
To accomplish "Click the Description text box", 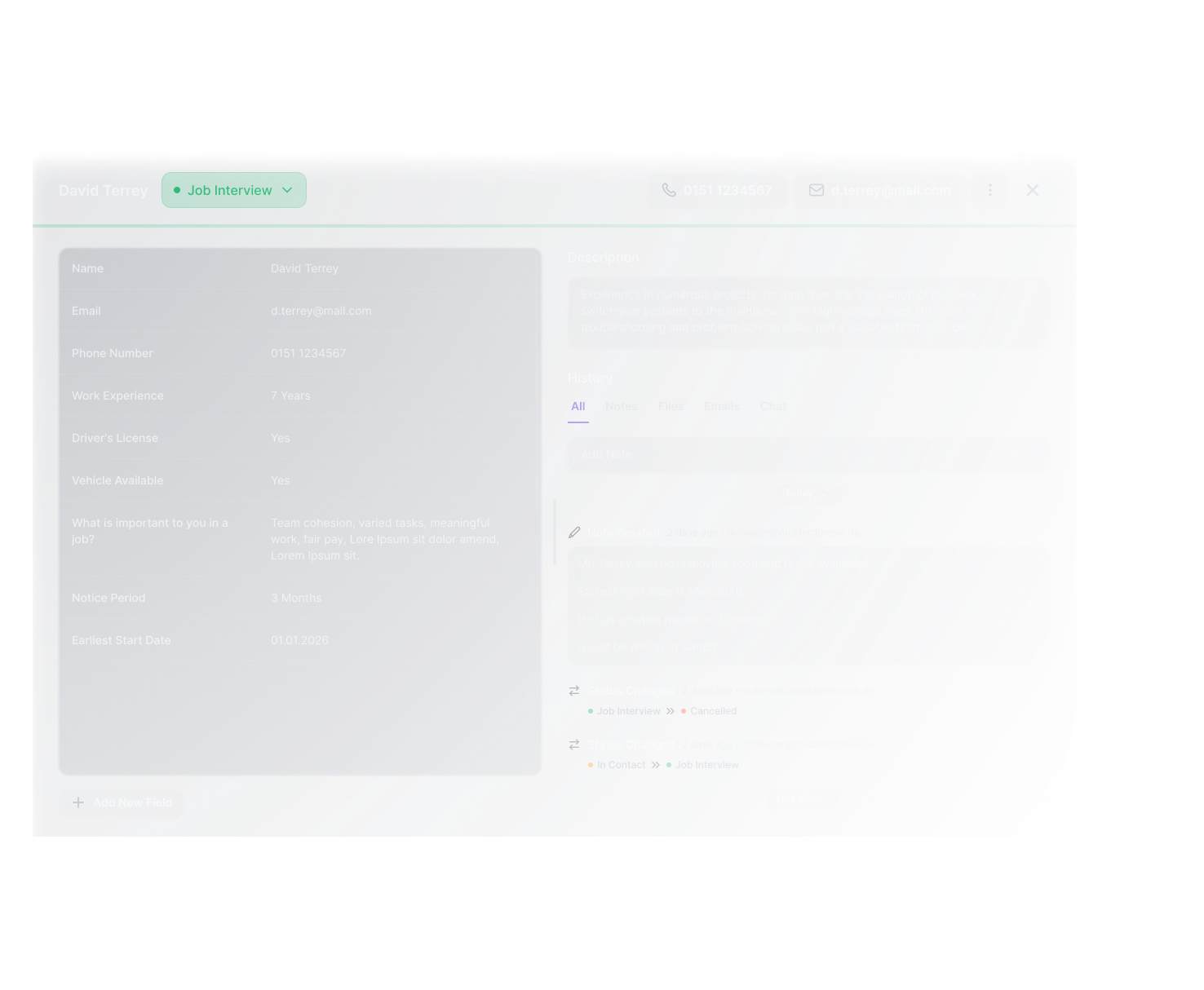I will 809,312.
